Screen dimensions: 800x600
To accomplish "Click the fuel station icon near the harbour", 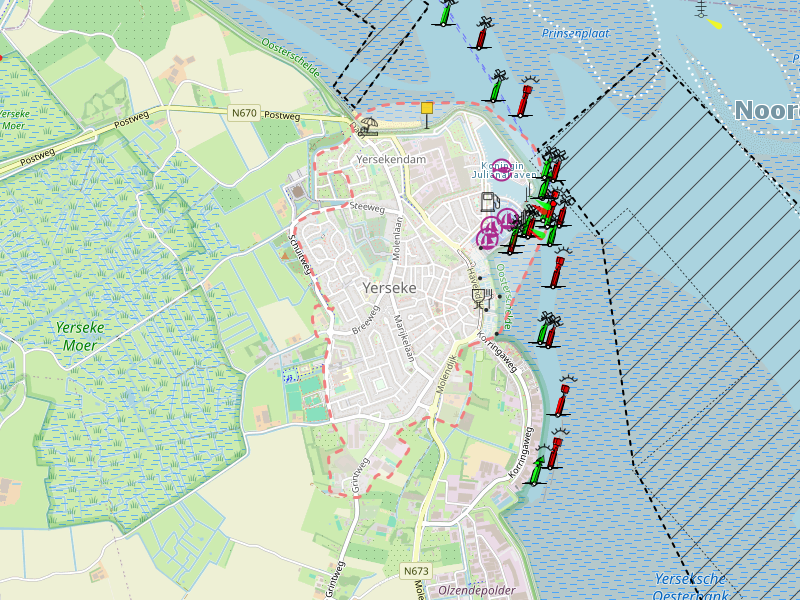I will coord(489,201).
